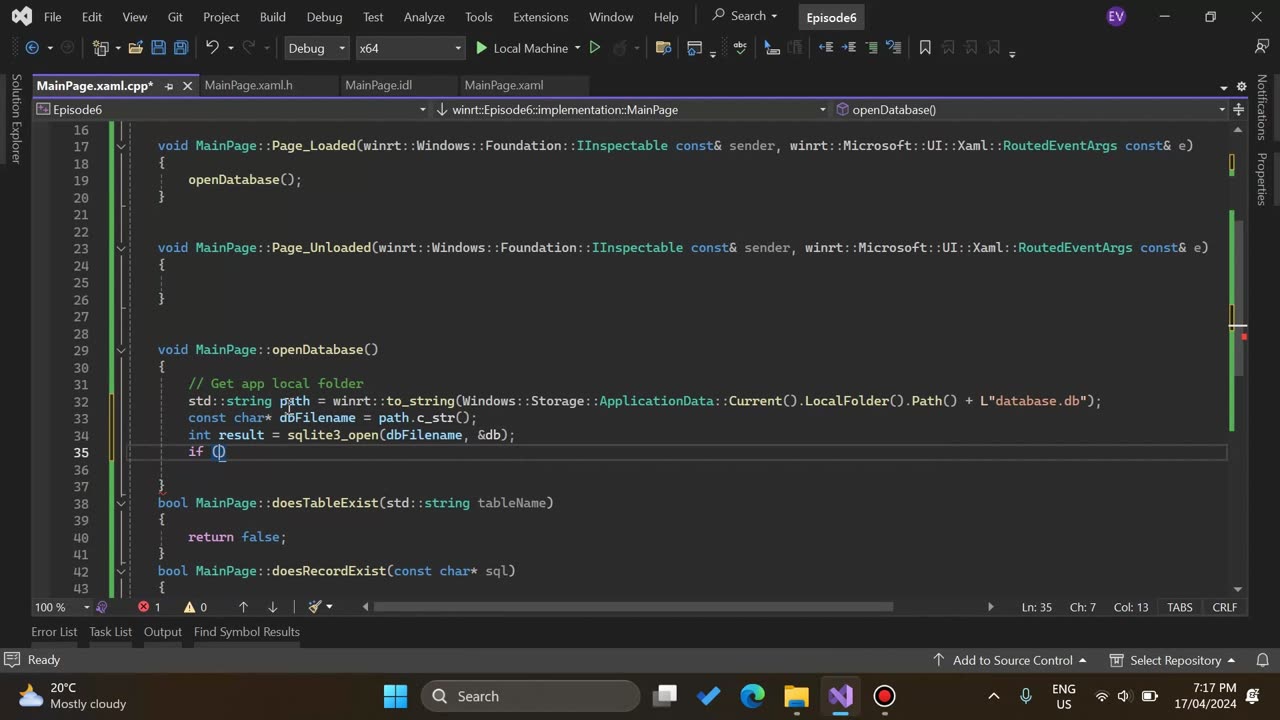The width and height of the screenshot is (1280, 720).
Task: Open the openDatabase() member dropdown
Action: [x=1031, y=110]
